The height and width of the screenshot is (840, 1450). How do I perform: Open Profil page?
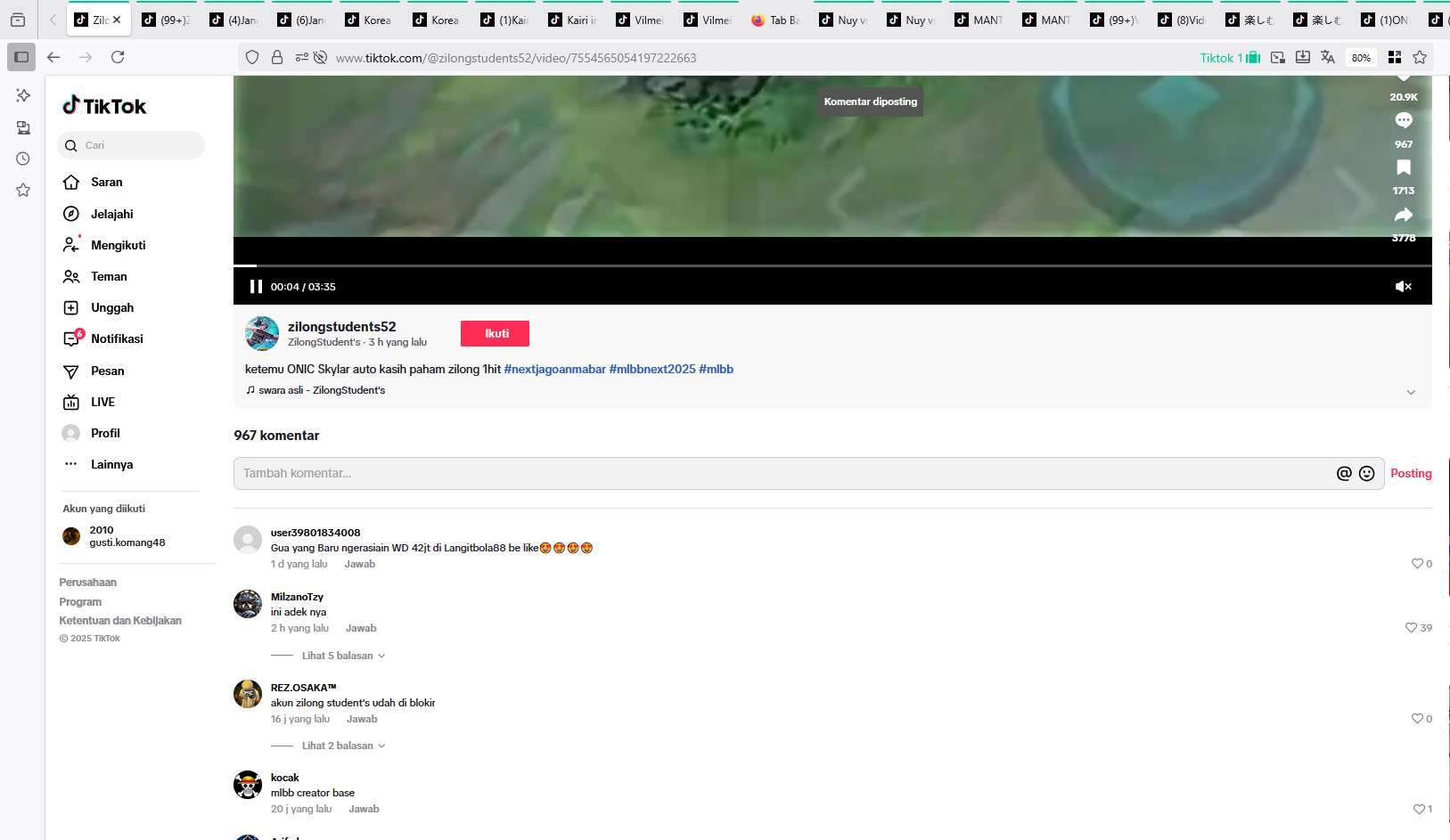tap(91, 433)
